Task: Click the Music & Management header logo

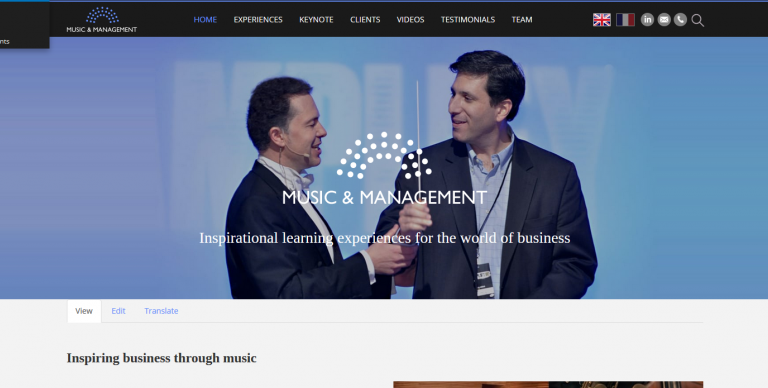Action: [x=102, y=20]
